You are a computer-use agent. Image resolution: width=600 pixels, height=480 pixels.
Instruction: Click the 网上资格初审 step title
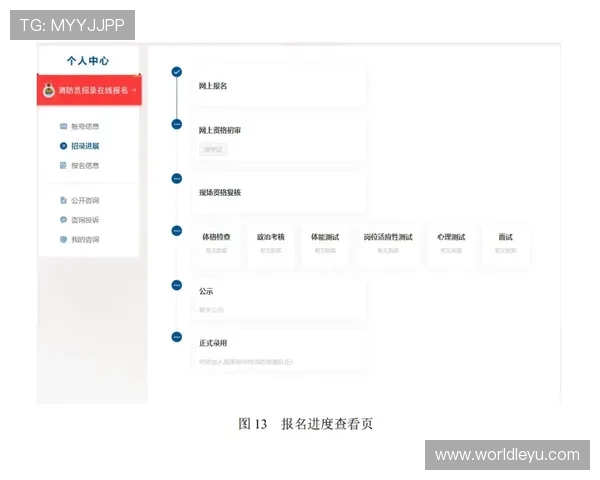tap(220, 131)
